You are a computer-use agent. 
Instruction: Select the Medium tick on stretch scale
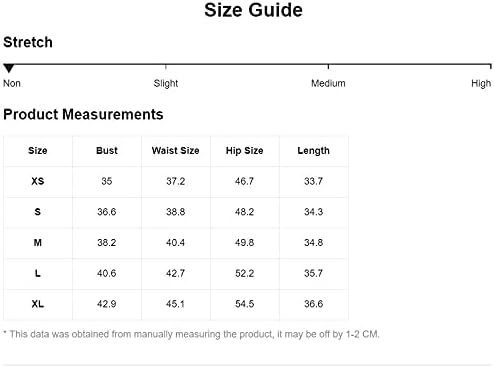(x=328, y=67)
